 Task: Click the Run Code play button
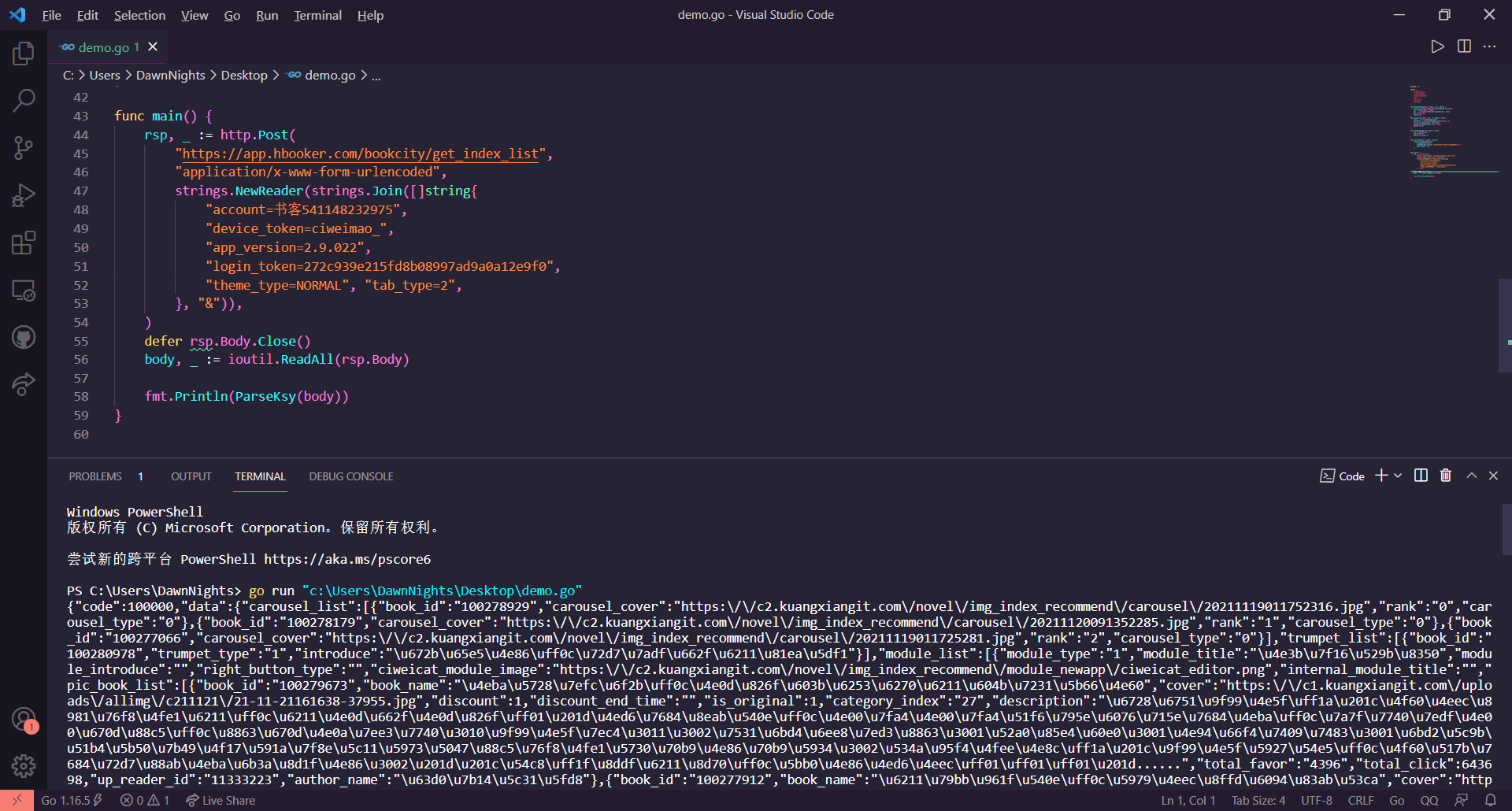(x=1437, y=46)
